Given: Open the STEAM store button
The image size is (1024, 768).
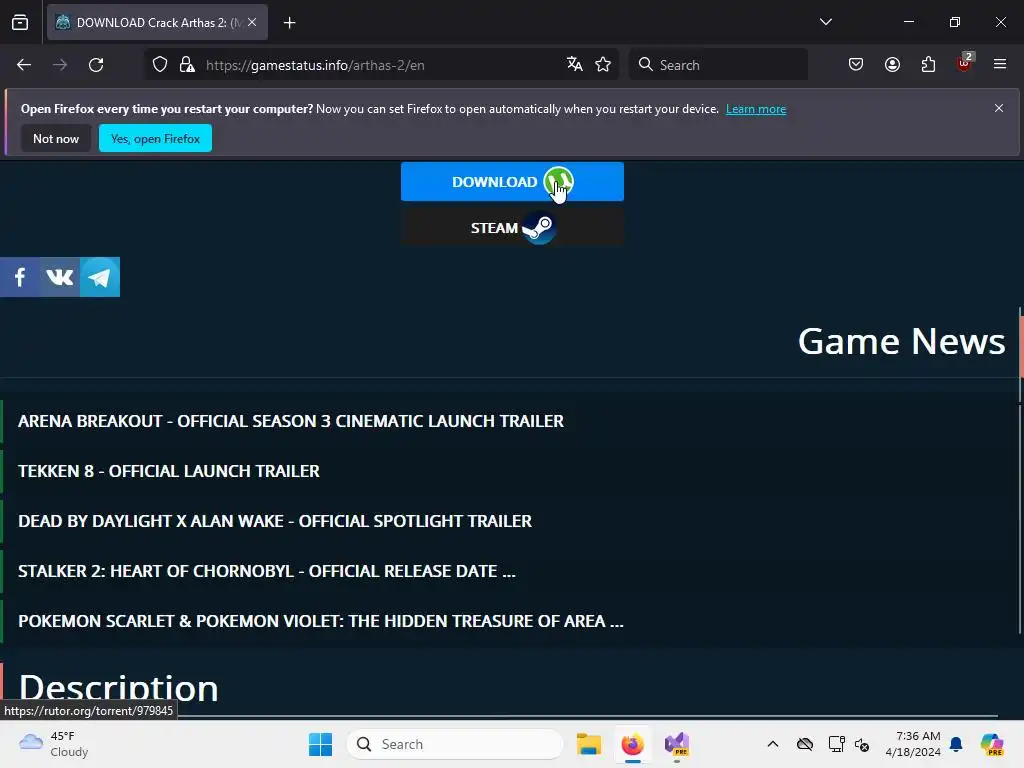Looking at the screenshot, I should [x=512, y=228].
